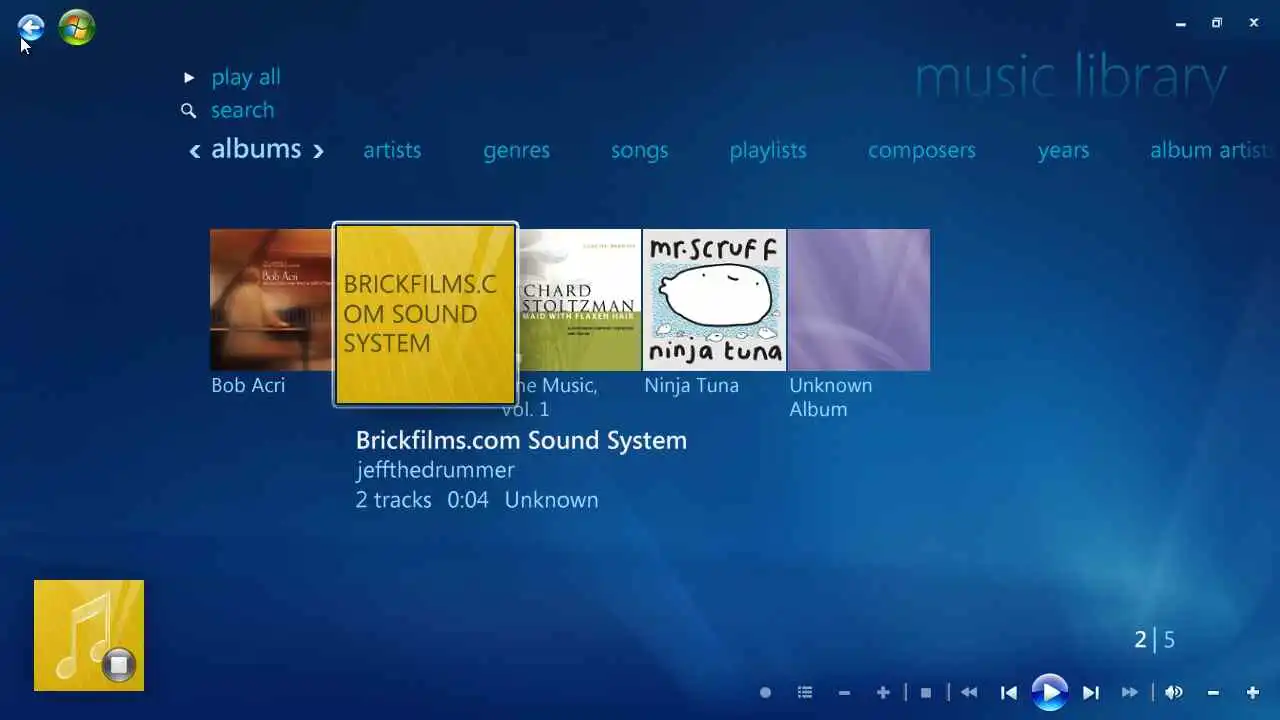1280x720 pixels.
Task: Open the Richard Stoltzman album cover
Action: click(x=579, y=300)
